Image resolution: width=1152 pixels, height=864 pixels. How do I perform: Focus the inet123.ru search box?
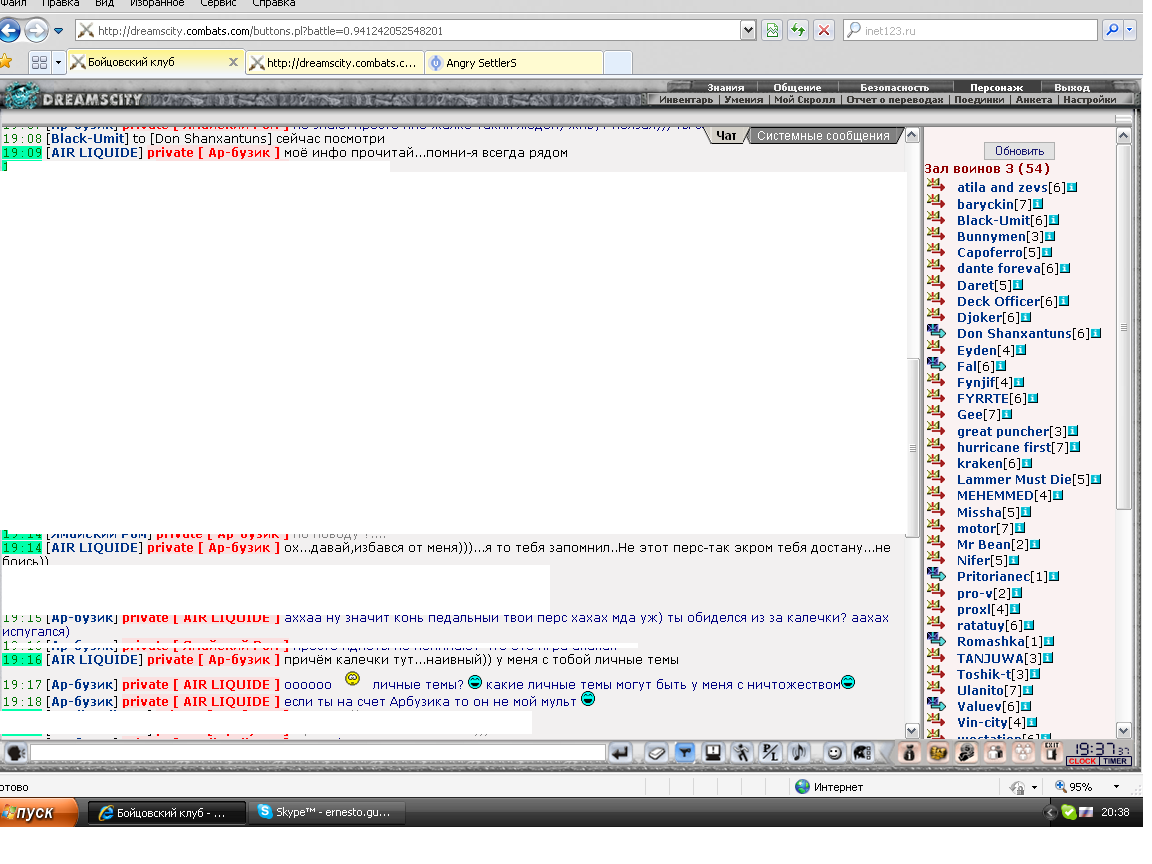pos(971,31)
